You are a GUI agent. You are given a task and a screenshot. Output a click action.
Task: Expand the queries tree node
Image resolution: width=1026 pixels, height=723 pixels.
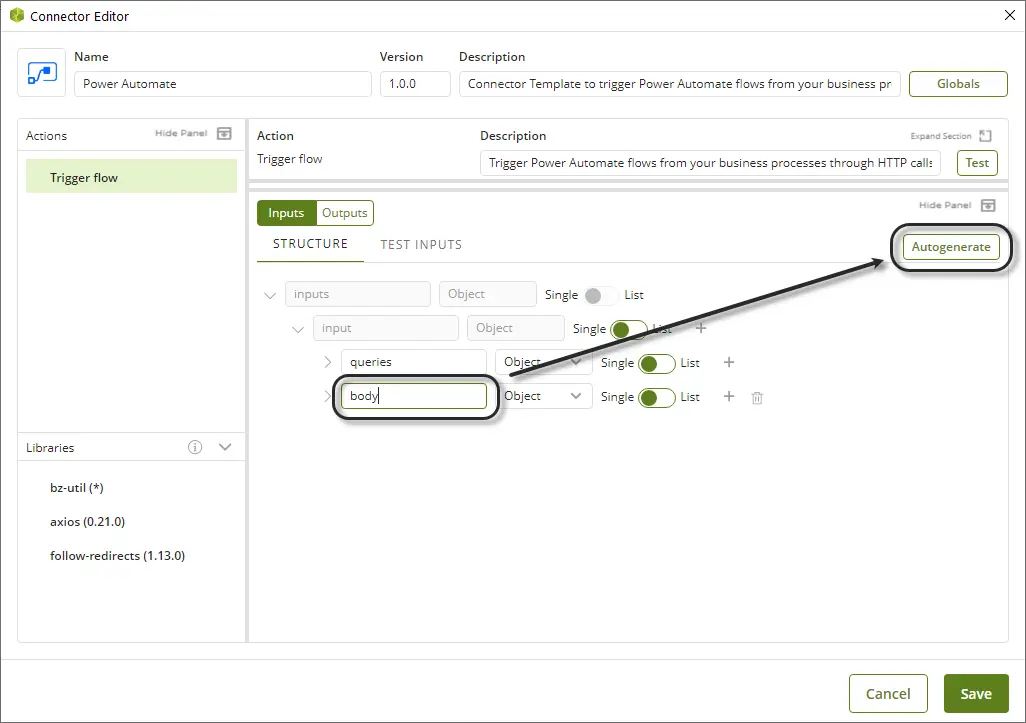(x=328, y=362)
